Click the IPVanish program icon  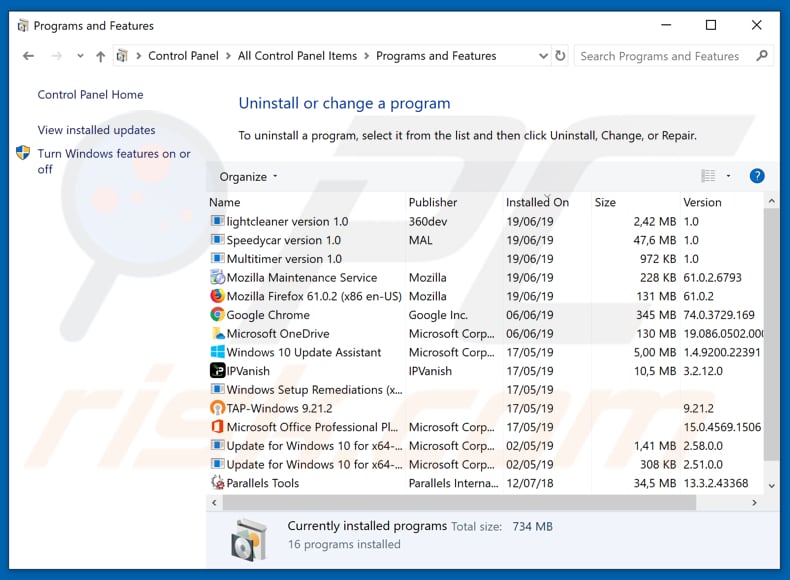(x=217, y=370)
